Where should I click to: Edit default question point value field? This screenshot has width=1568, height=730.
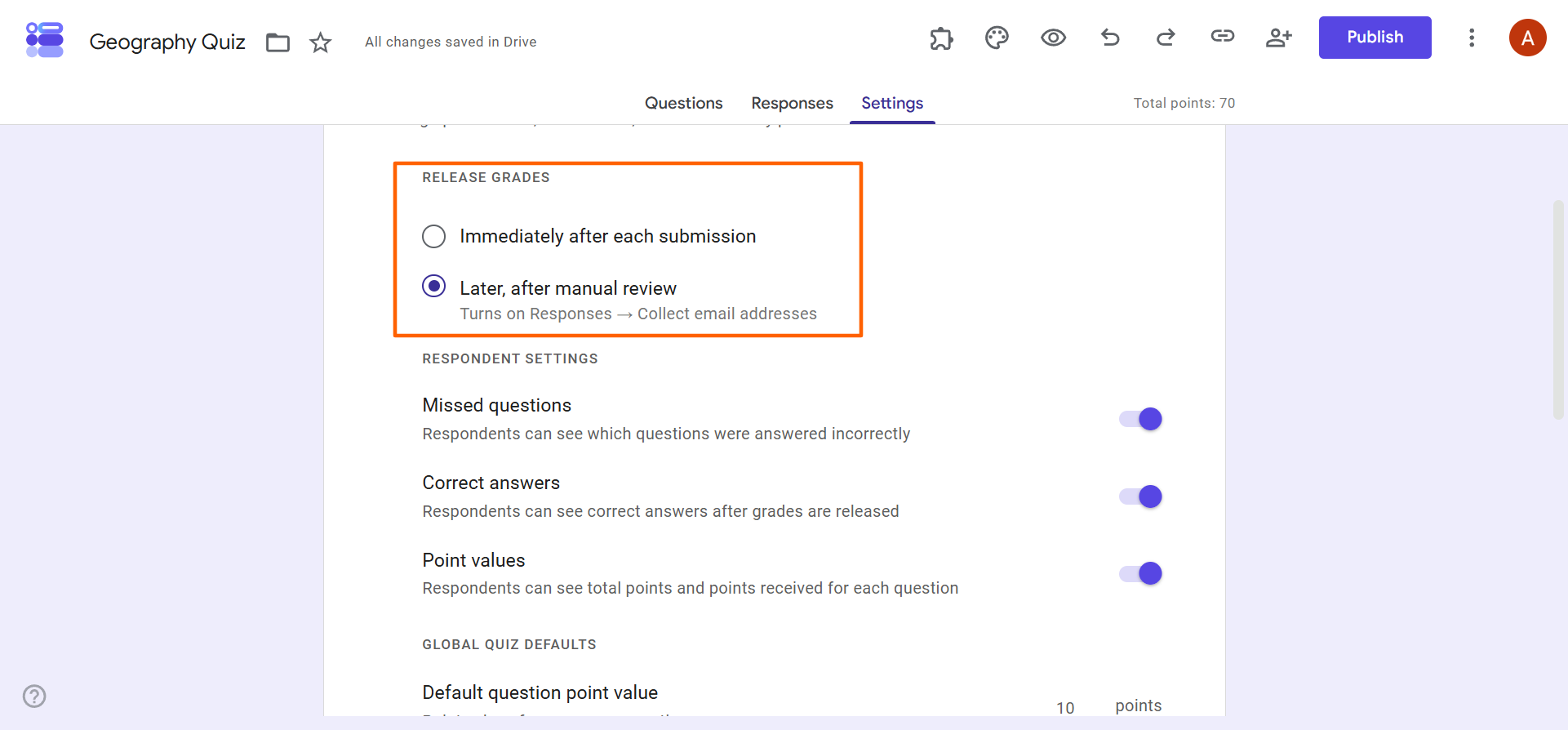pyautogui.click(x=1065, y=707)
